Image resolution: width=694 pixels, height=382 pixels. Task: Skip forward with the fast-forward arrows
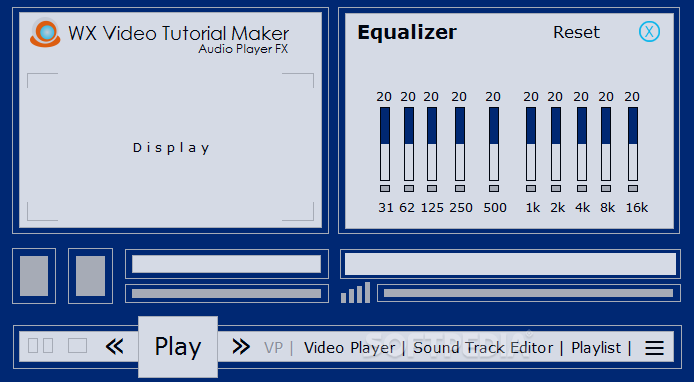pos(241,347)
